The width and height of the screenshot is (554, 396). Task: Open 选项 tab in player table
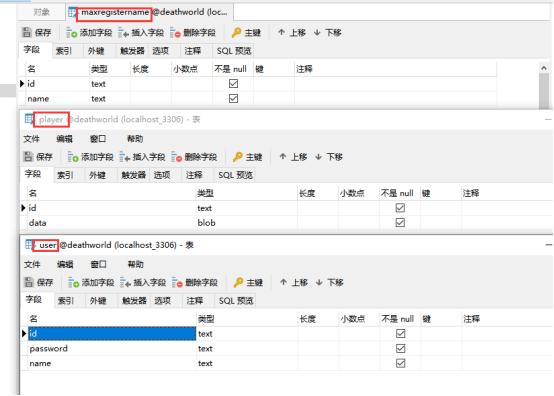point(162,175)
